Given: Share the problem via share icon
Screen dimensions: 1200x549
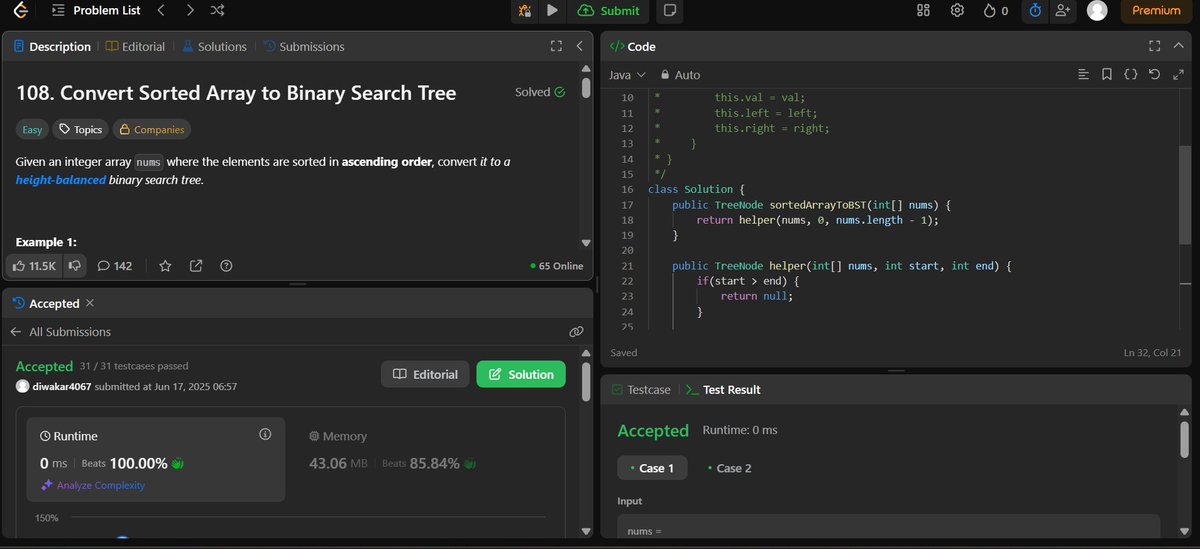Looking at the screenshot, I should pos(196,266).
